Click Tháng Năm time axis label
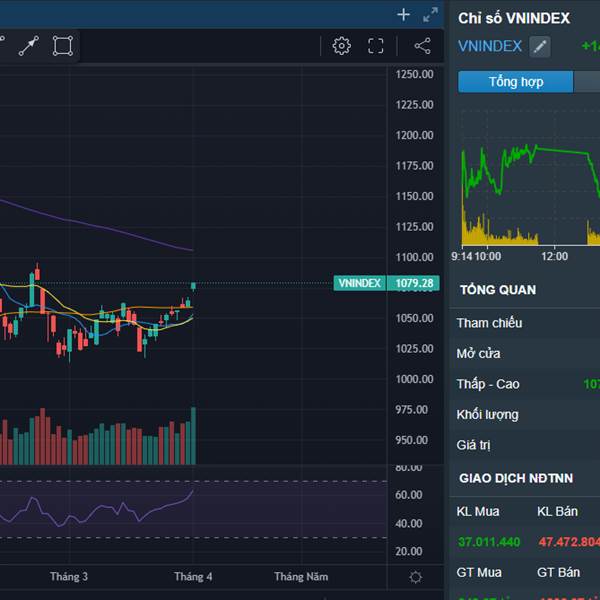This screenshot has height=600, width=600. click(301, 577)
